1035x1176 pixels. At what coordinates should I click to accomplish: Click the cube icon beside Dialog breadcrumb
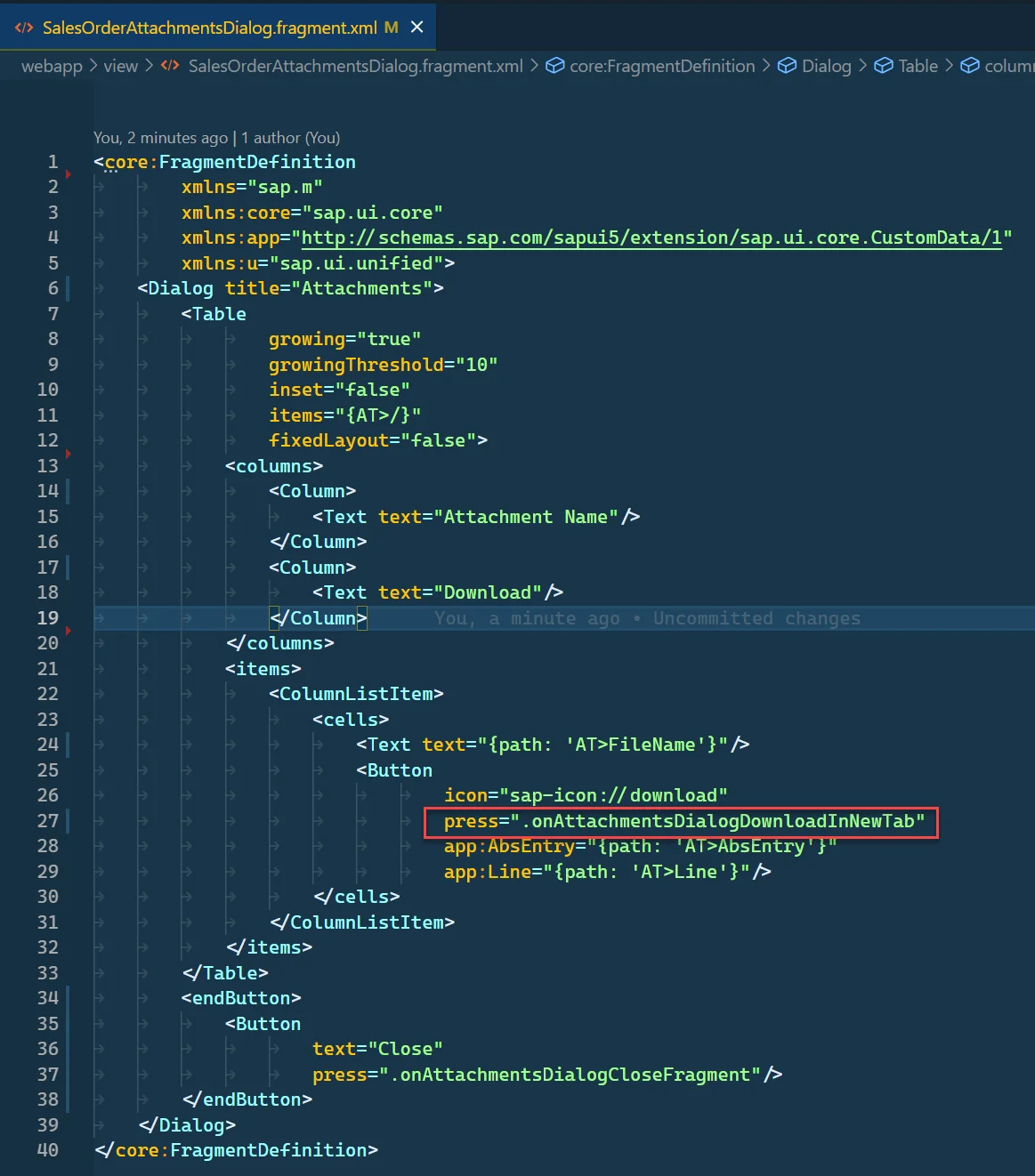point(787,66)
